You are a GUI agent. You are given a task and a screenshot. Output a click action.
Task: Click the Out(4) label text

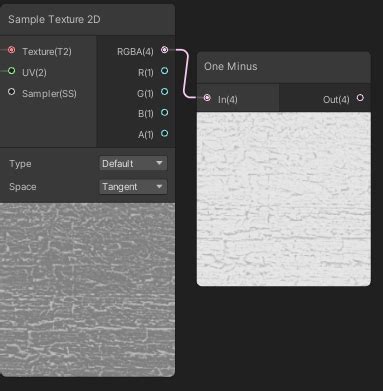click(x=336, y=99)
